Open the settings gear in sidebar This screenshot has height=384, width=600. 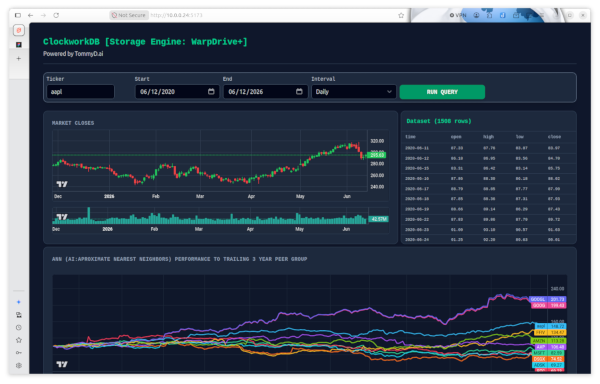click(19, 365)
